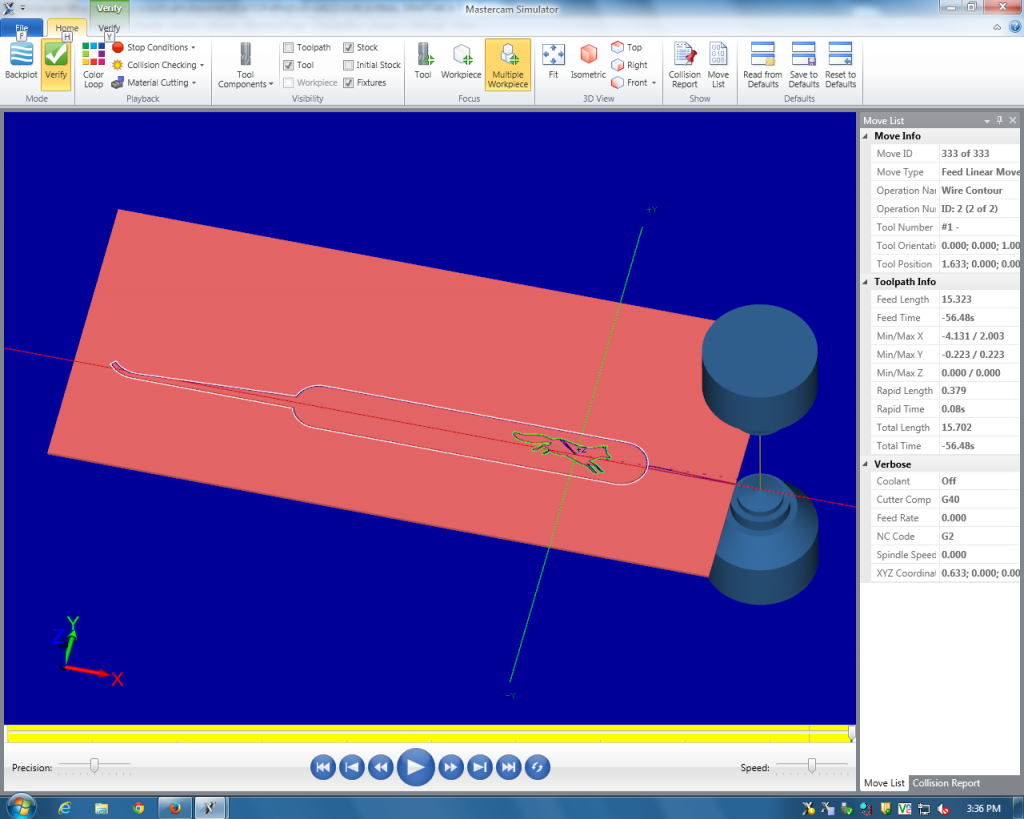Step forward one move
1024x819 pixels.
coord(479,767)
